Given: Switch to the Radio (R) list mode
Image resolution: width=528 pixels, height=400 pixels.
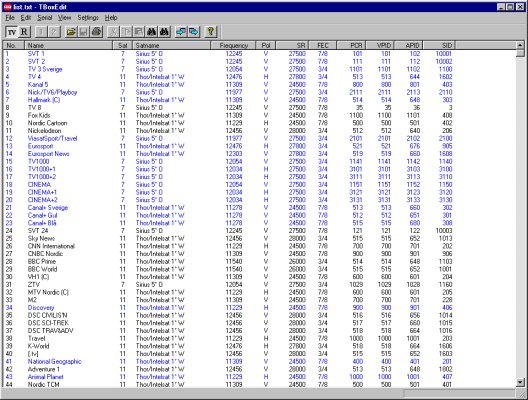Looking at the screenshot, I should (24, 32).
